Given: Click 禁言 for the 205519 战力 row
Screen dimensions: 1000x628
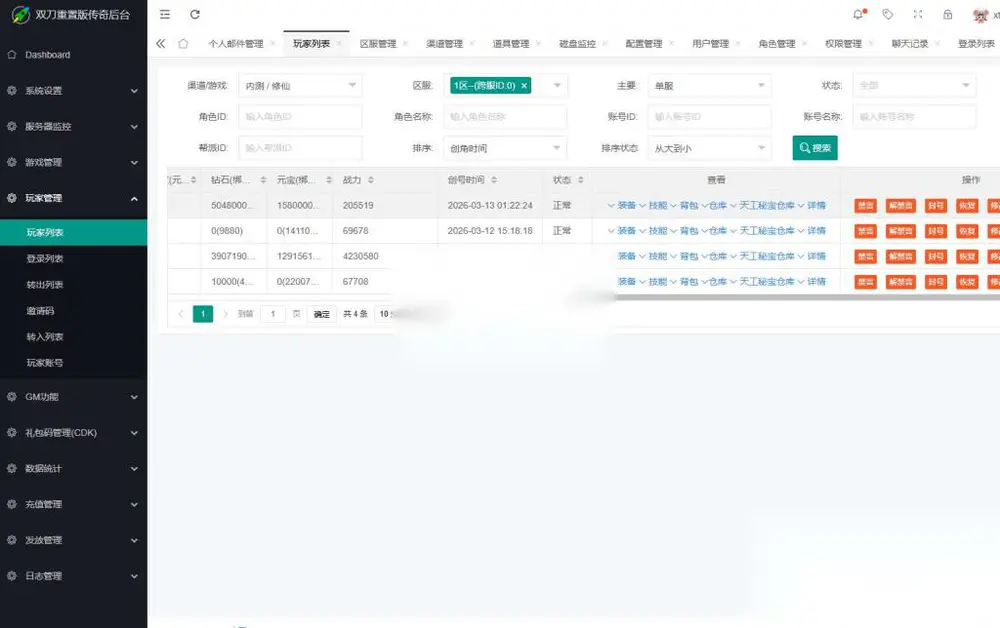Looking at the screenshot, I should [865, 205].
